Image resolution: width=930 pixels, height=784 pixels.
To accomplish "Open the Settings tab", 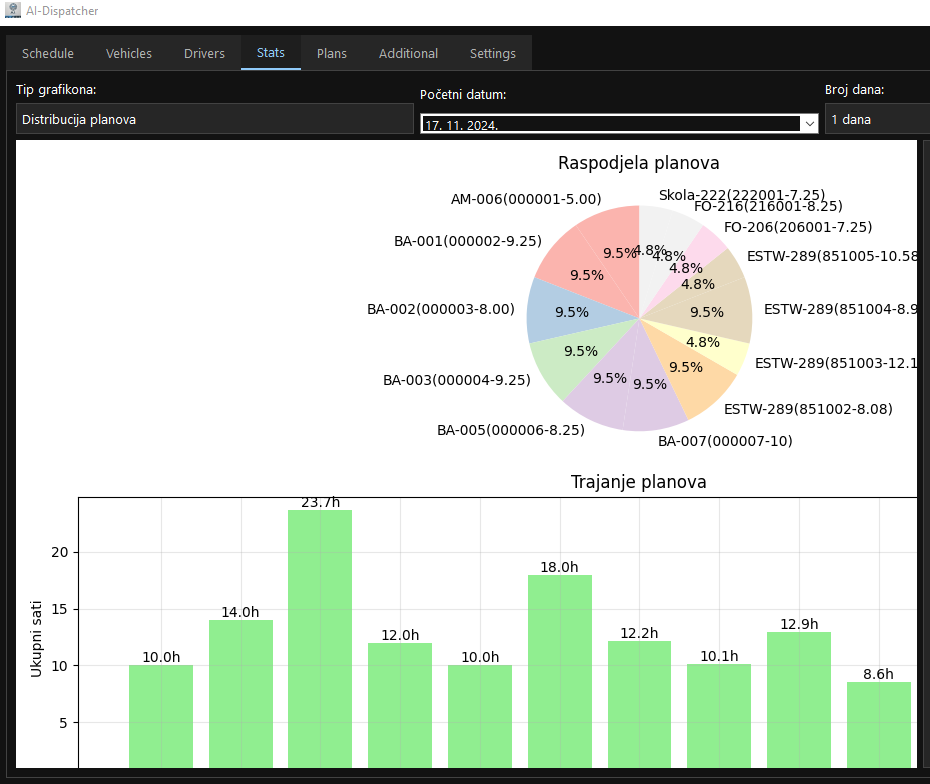I will pyautogui.click(x=492, y=53).
